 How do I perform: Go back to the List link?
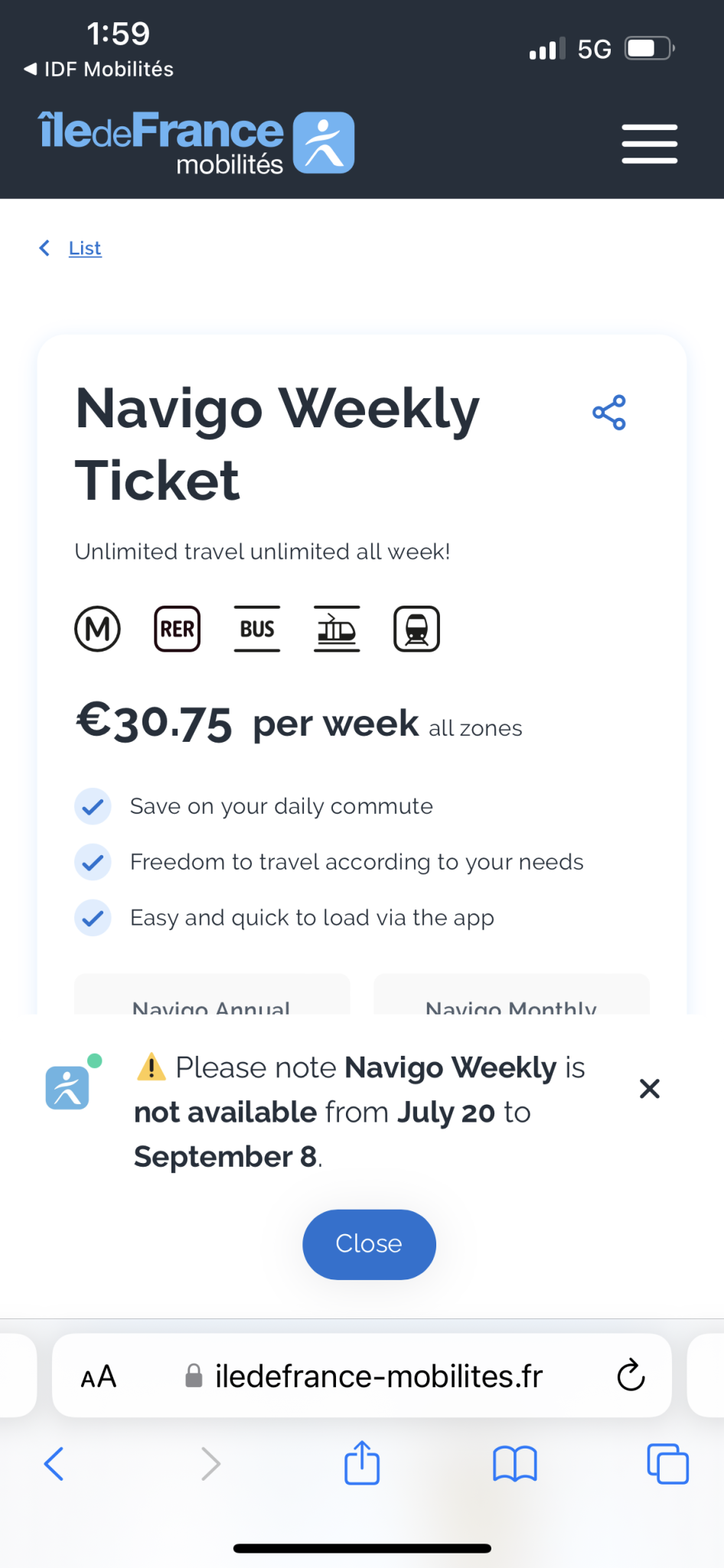click(x=84, y=248)
